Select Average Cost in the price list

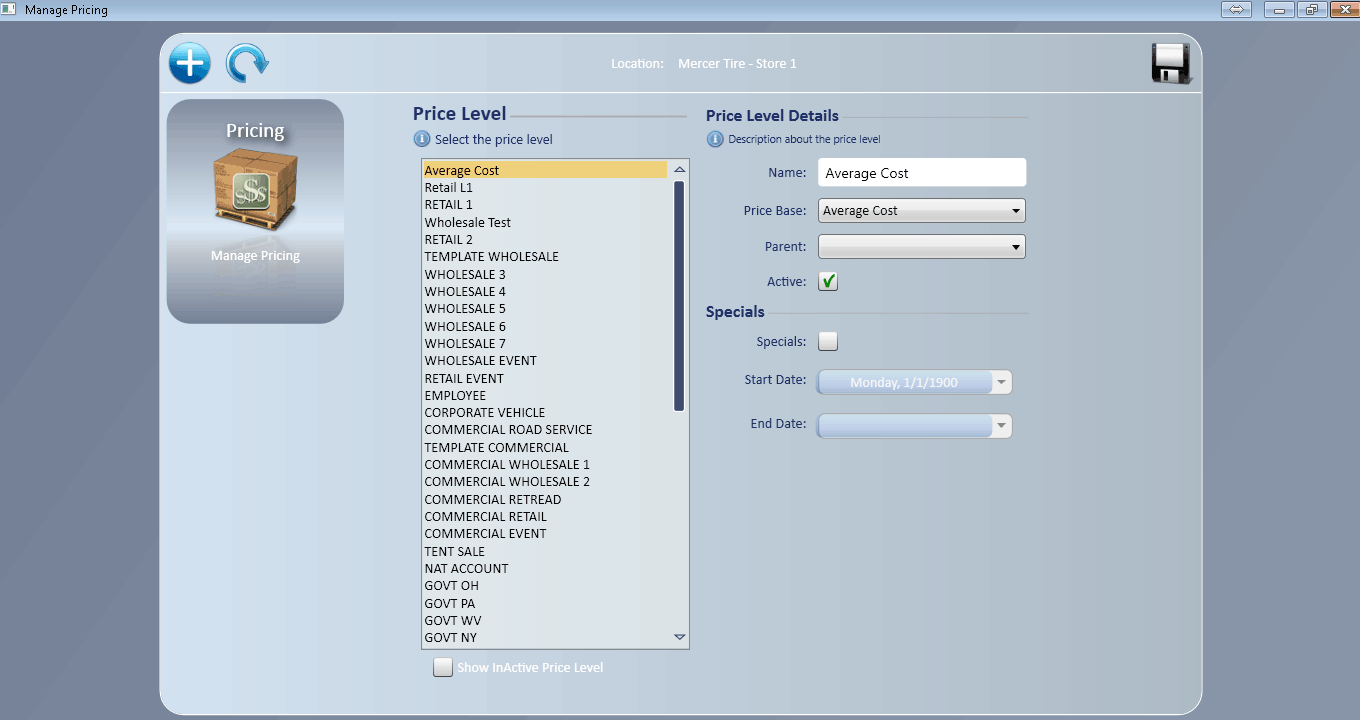coord(545,170)
